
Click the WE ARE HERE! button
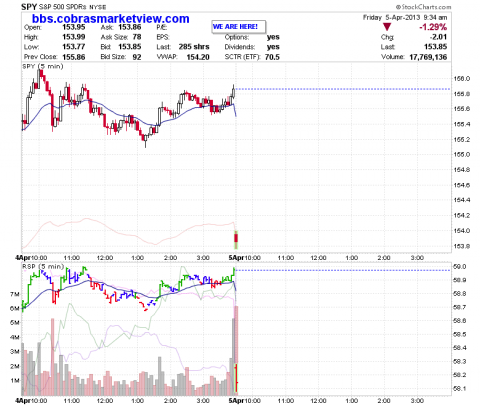point(239,27)
